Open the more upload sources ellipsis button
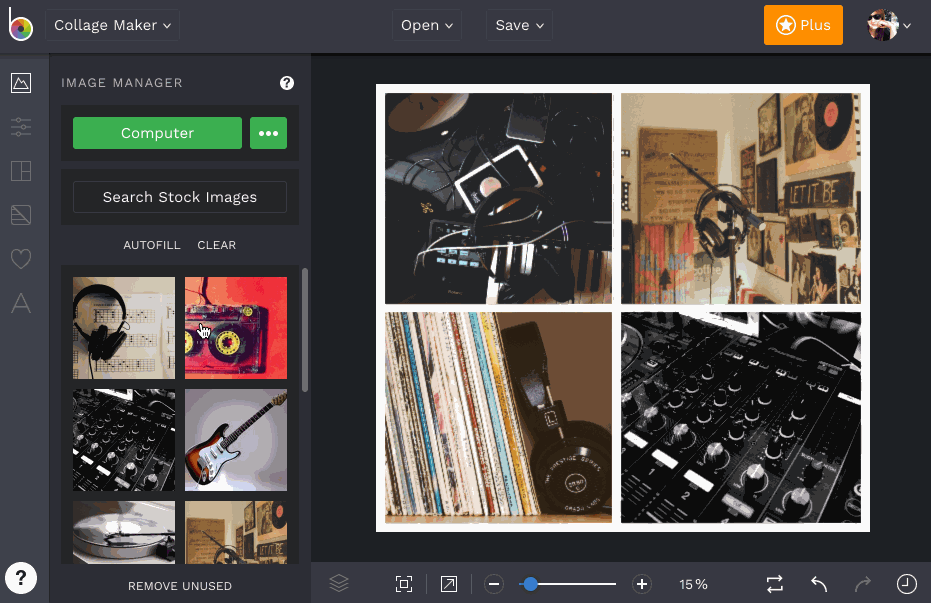Screen dimensions: 931x603 [268, 133]
